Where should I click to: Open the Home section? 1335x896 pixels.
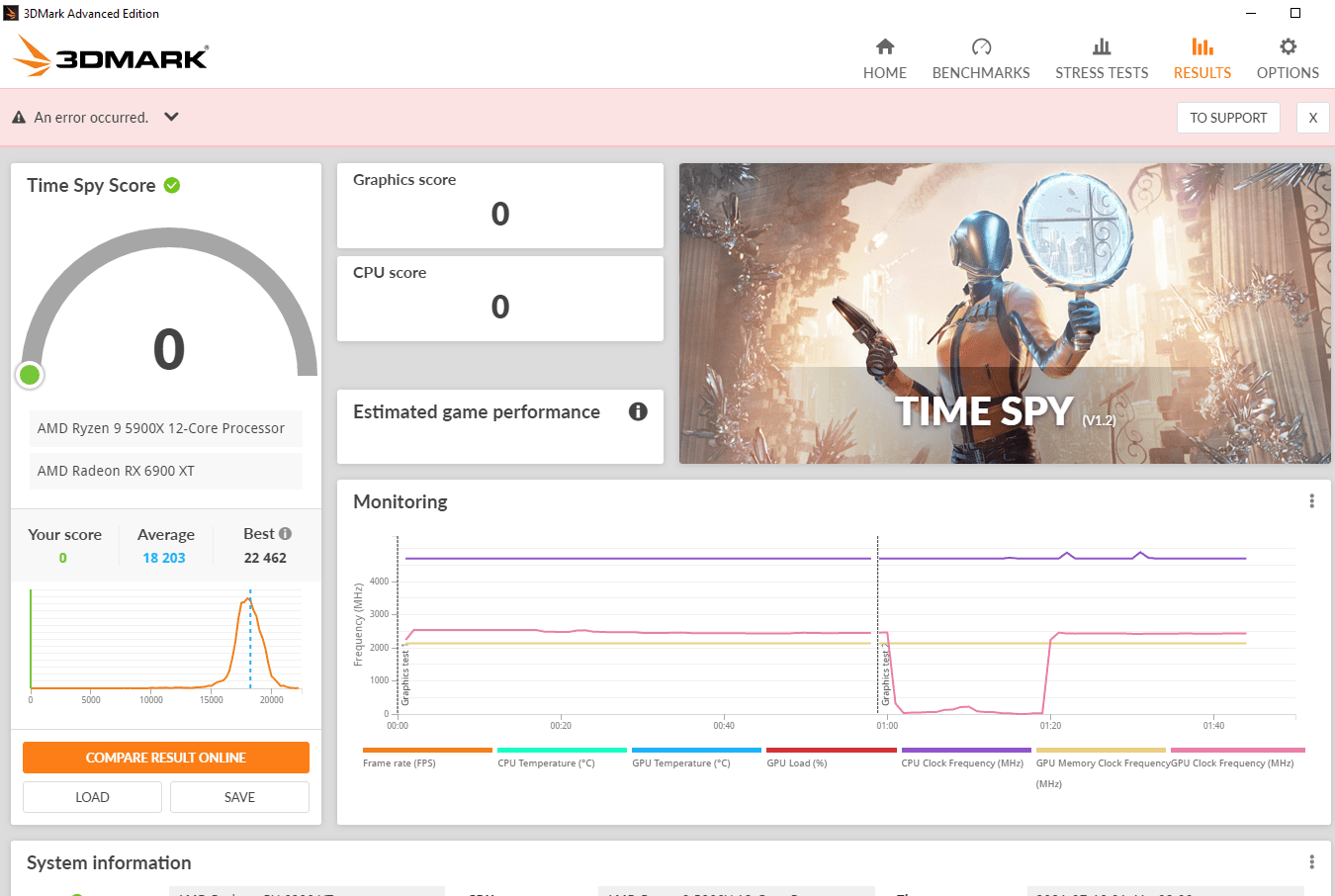[x=885, y=59]
